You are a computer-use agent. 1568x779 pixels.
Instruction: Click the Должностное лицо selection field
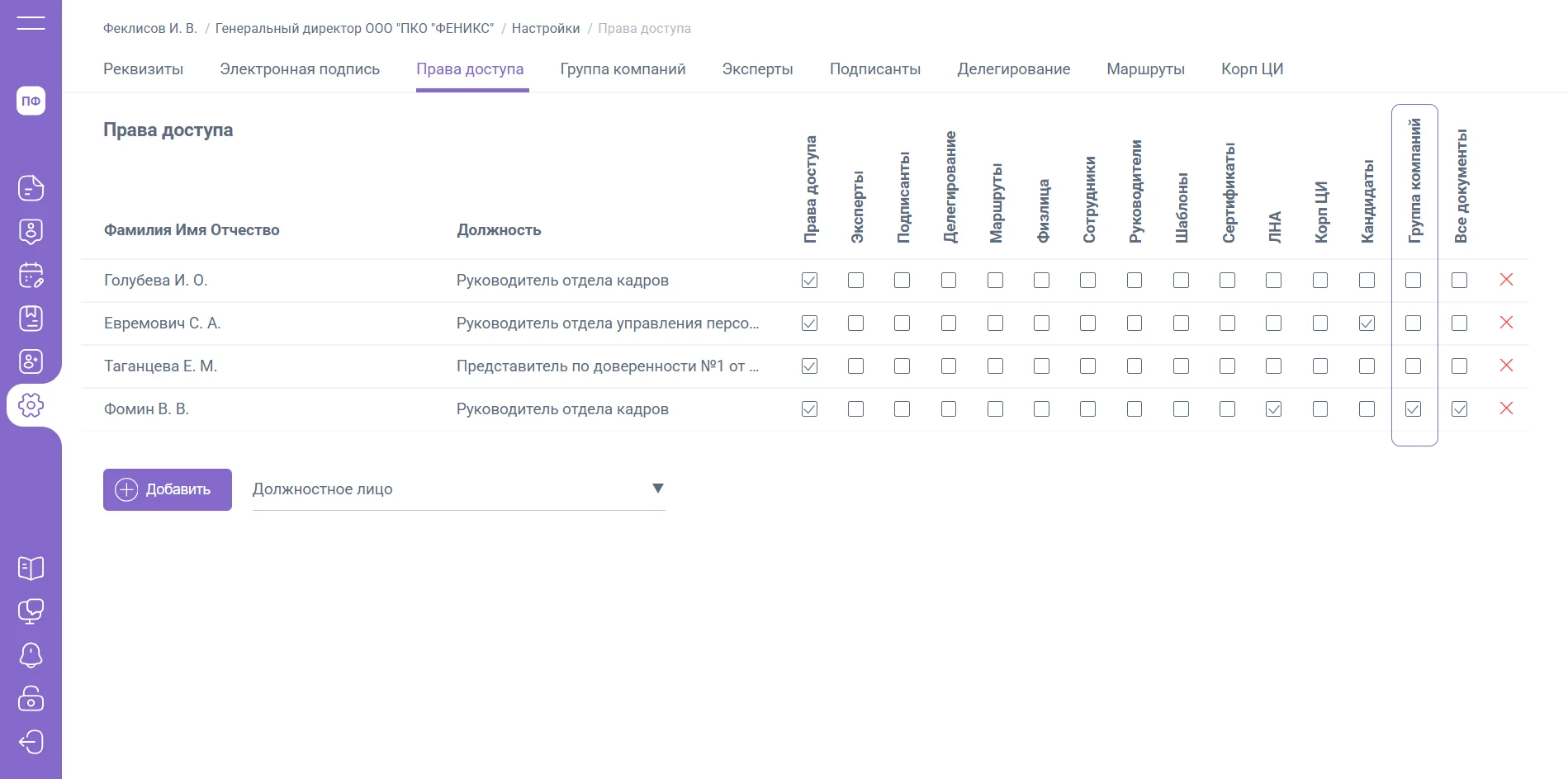tap(446, 489)
